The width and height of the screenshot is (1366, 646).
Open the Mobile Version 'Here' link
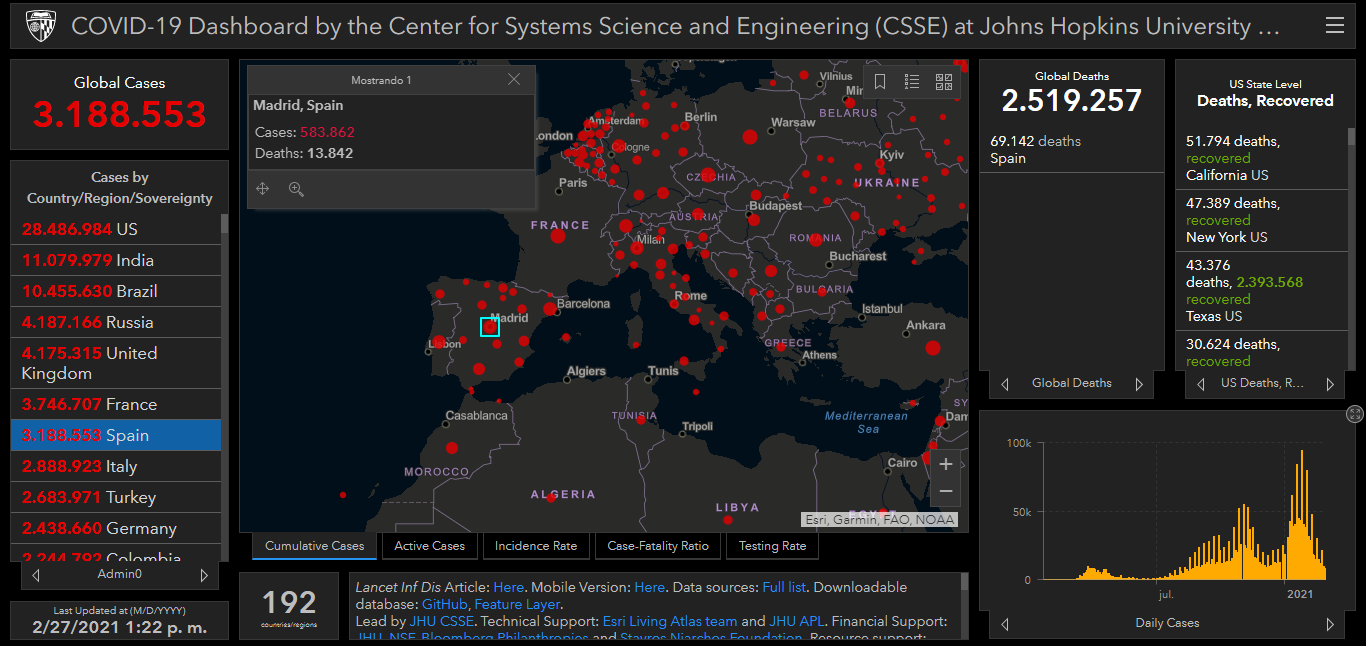pyautogui.click(x=649, y=587)
